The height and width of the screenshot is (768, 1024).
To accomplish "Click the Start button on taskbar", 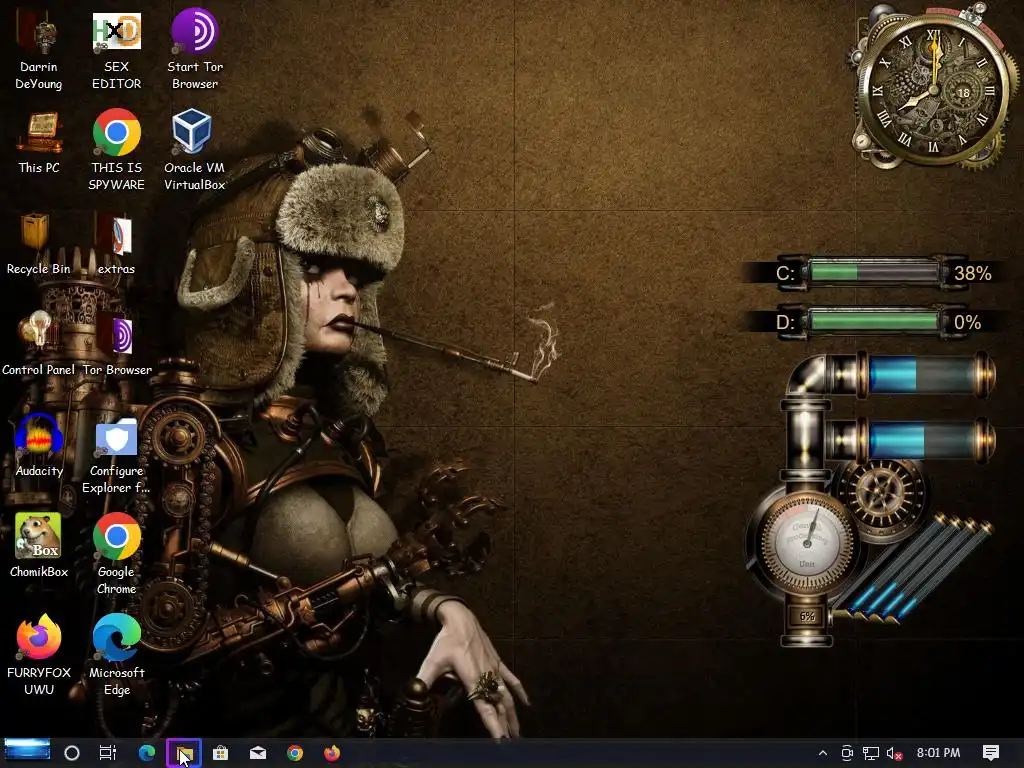I will point(27,750).
